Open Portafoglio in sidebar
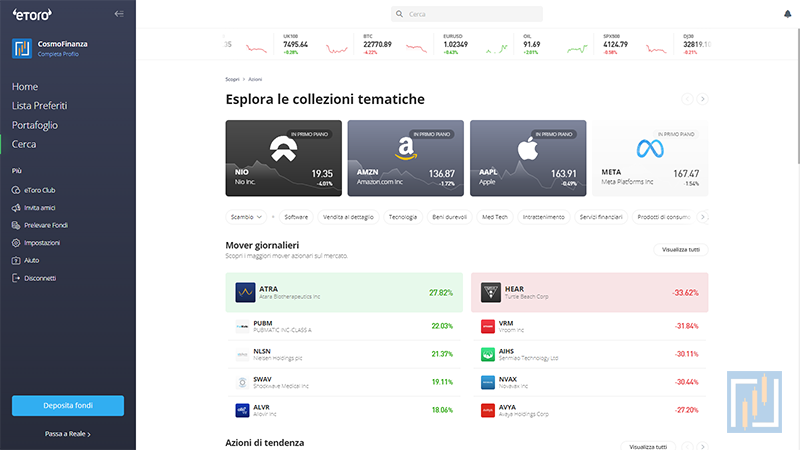This screenshot has width=800, height=450. click(35, 125)
